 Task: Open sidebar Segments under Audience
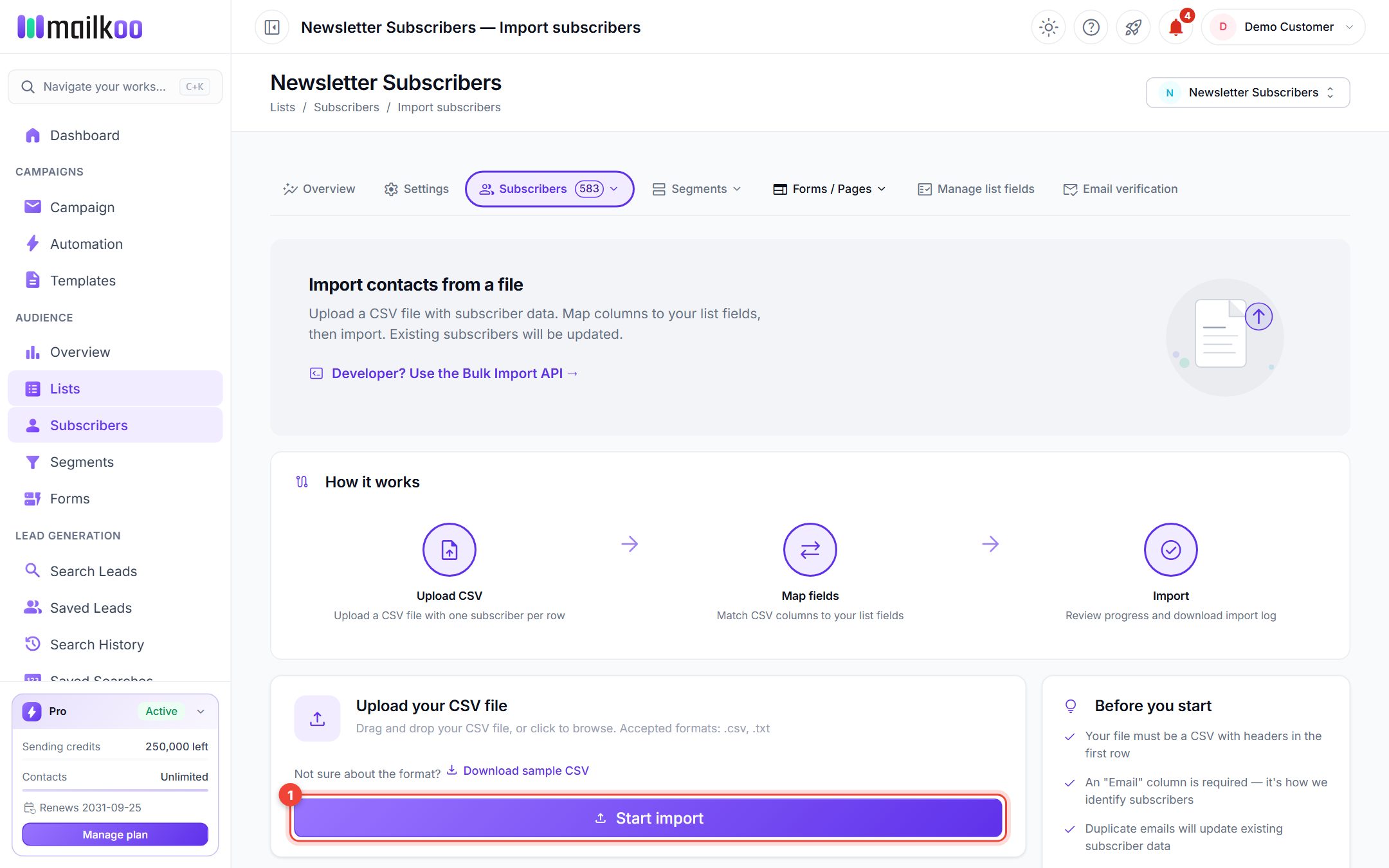click(115, 462)
